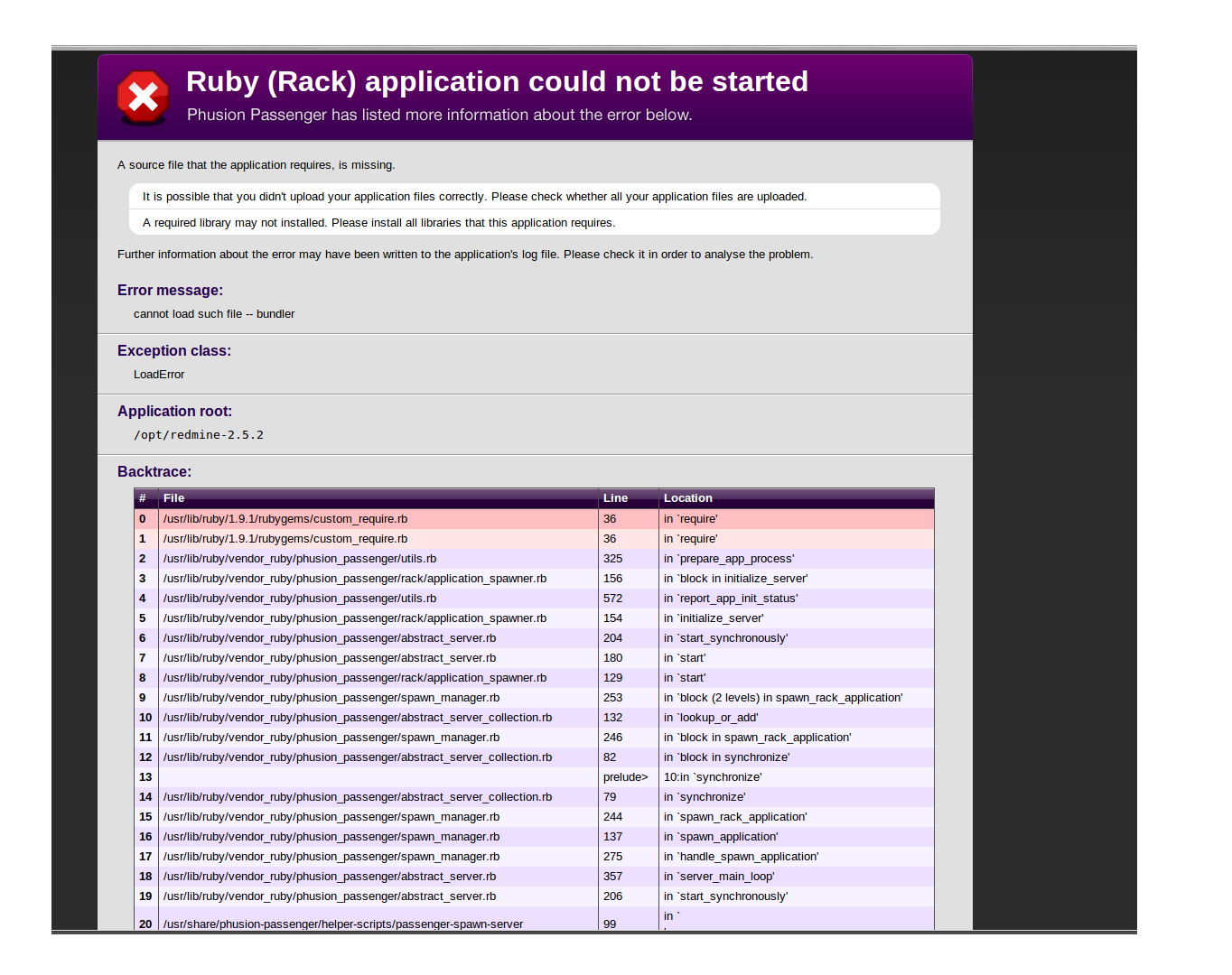Click line number 129 in row 8
This screenshot has height=975, width=1232.
click(612, 678)
